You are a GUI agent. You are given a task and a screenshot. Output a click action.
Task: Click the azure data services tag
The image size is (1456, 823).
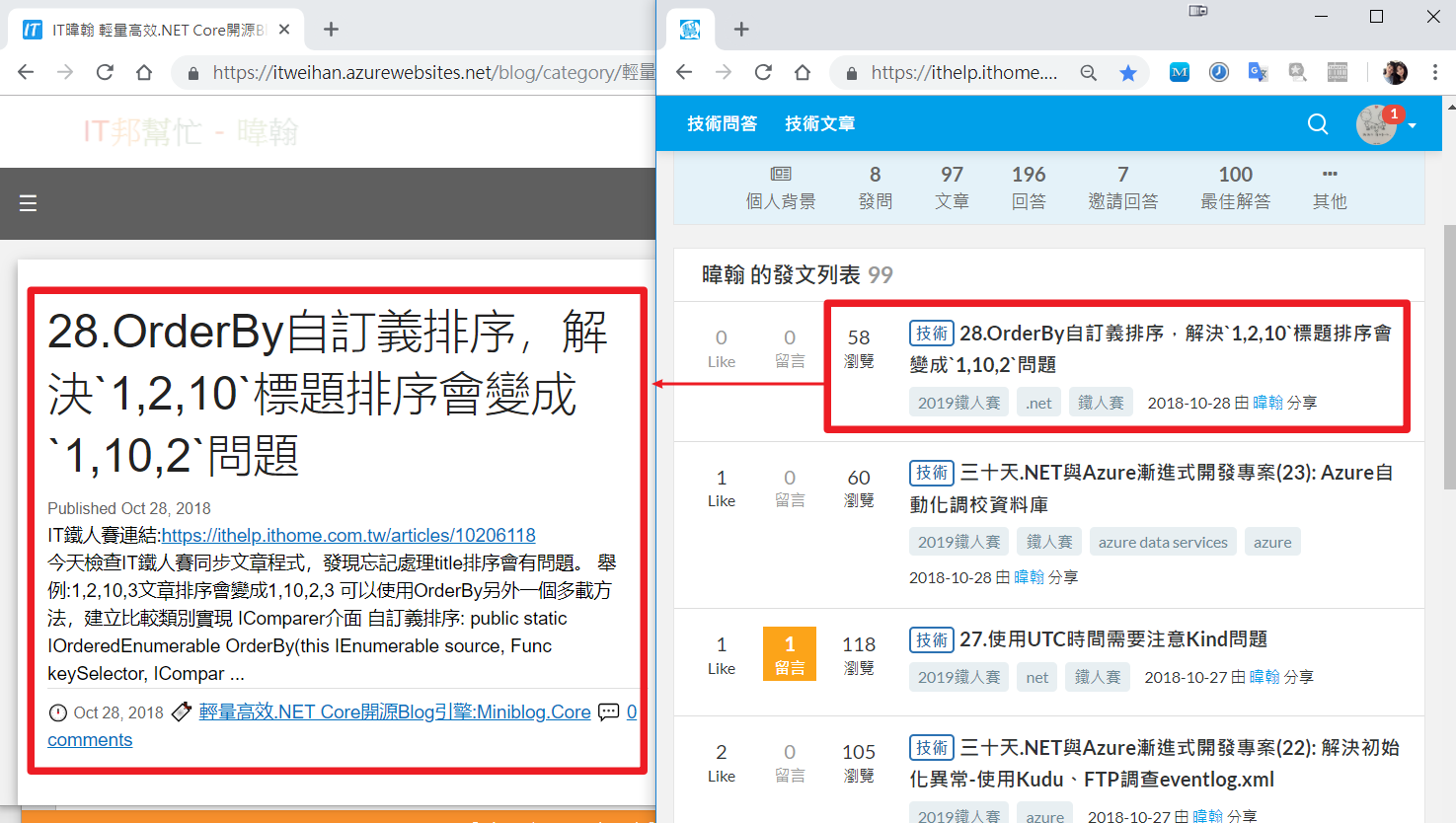(x=1163, y=542)
